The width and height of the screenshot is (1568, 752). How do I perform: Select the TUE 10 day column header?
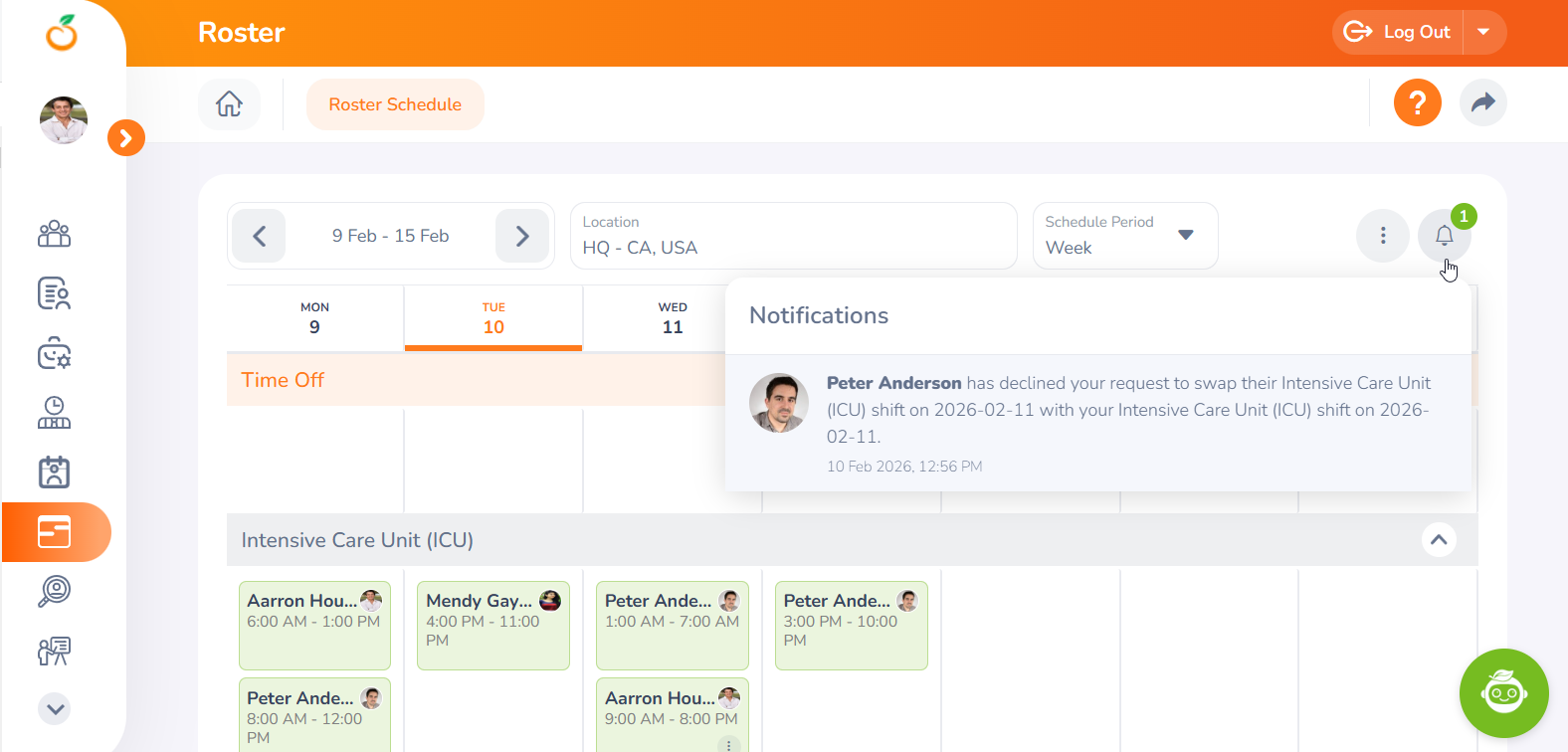coord(493,318)
